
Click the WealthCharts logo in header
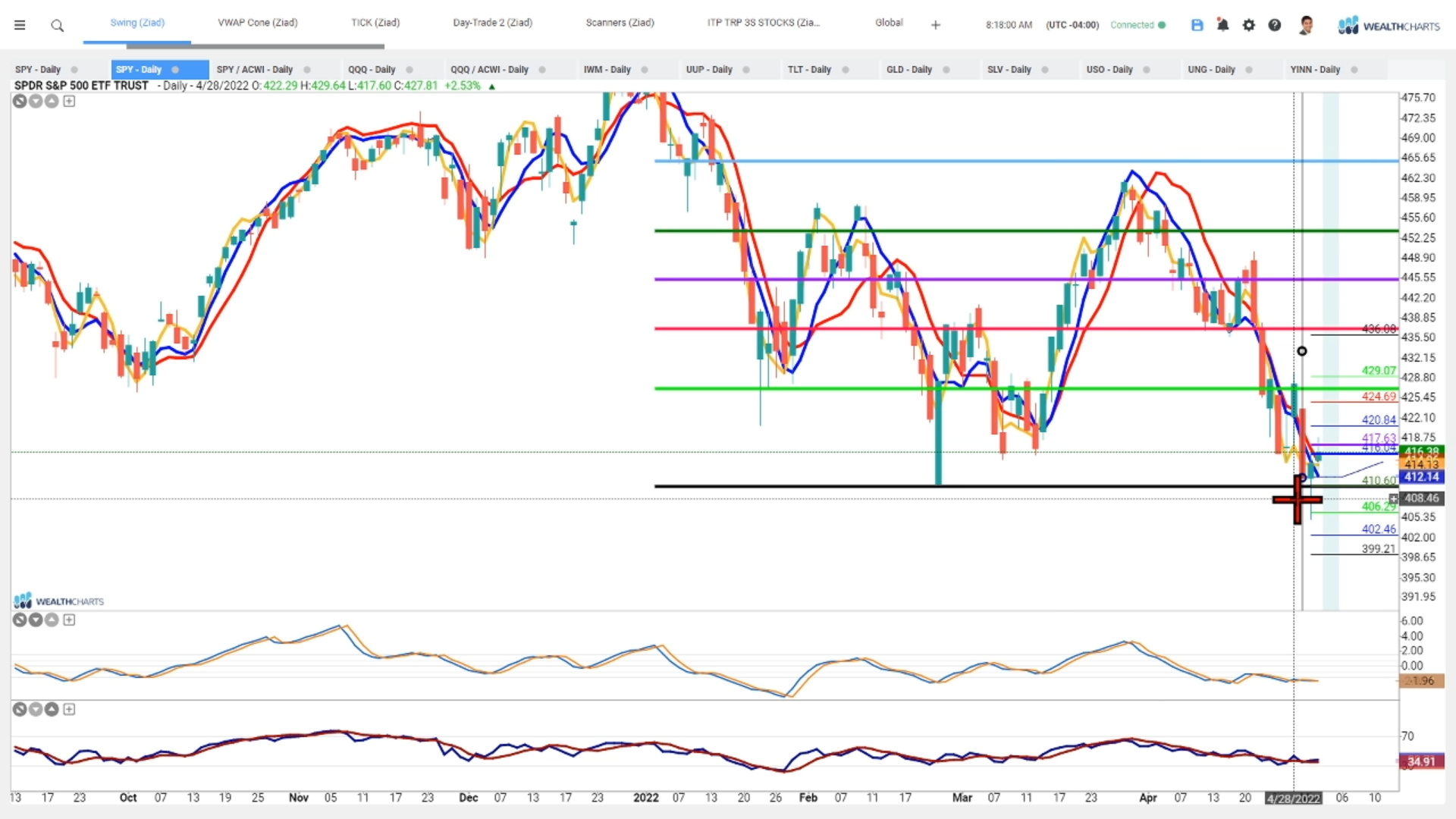pos(1389,26)
